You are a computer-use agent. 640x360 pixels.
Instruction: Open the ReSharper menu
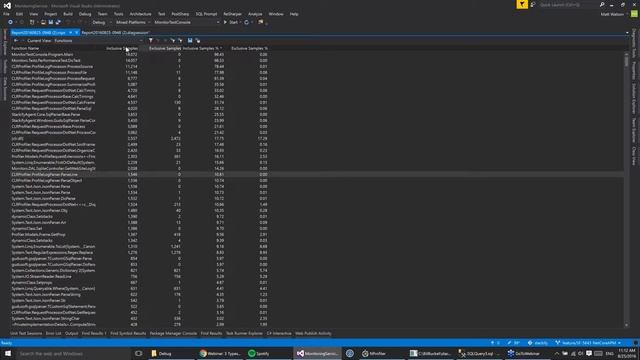[x=232, y=14]
